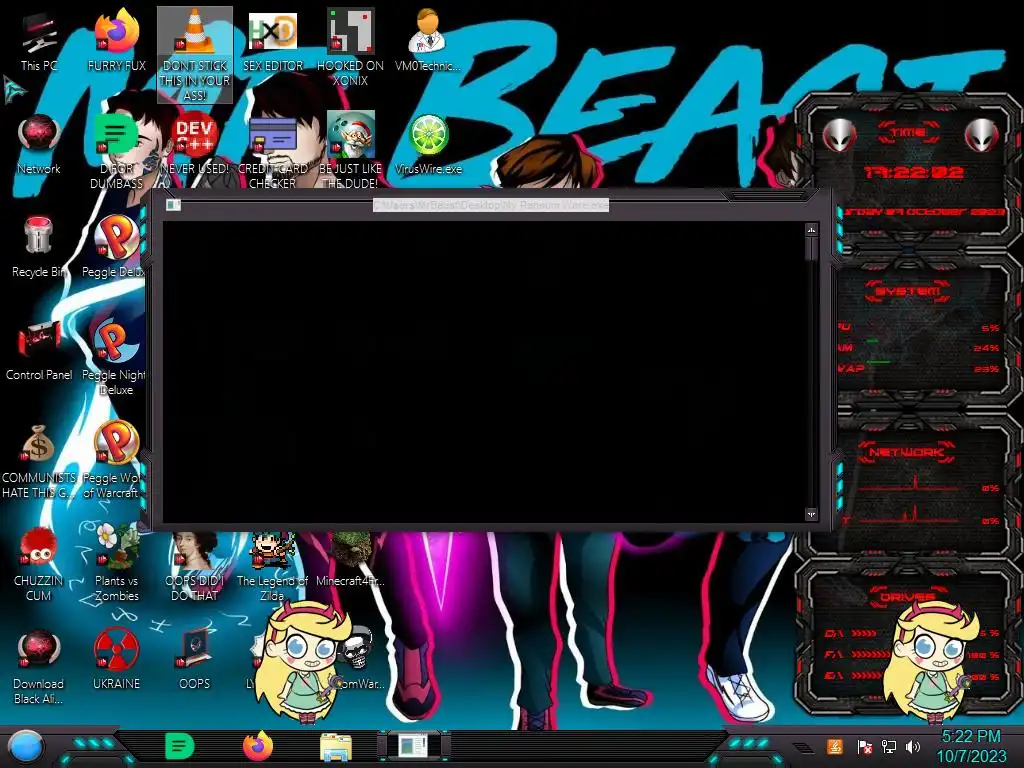Launch the green chat app from the taskbar
The width and height of the screenshot is (1024, 768).
(179, 746)
